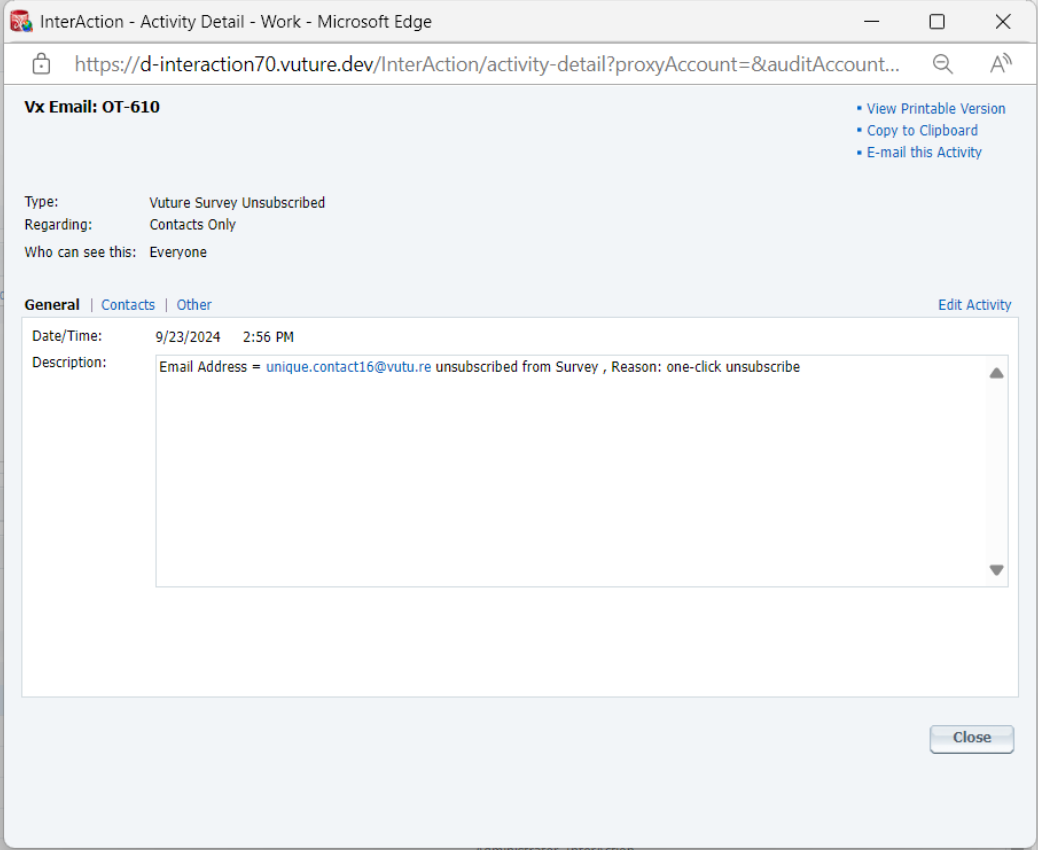Click the site lock icon in address bar
This screenshot has height=850, width=1038.
(41, 64)
